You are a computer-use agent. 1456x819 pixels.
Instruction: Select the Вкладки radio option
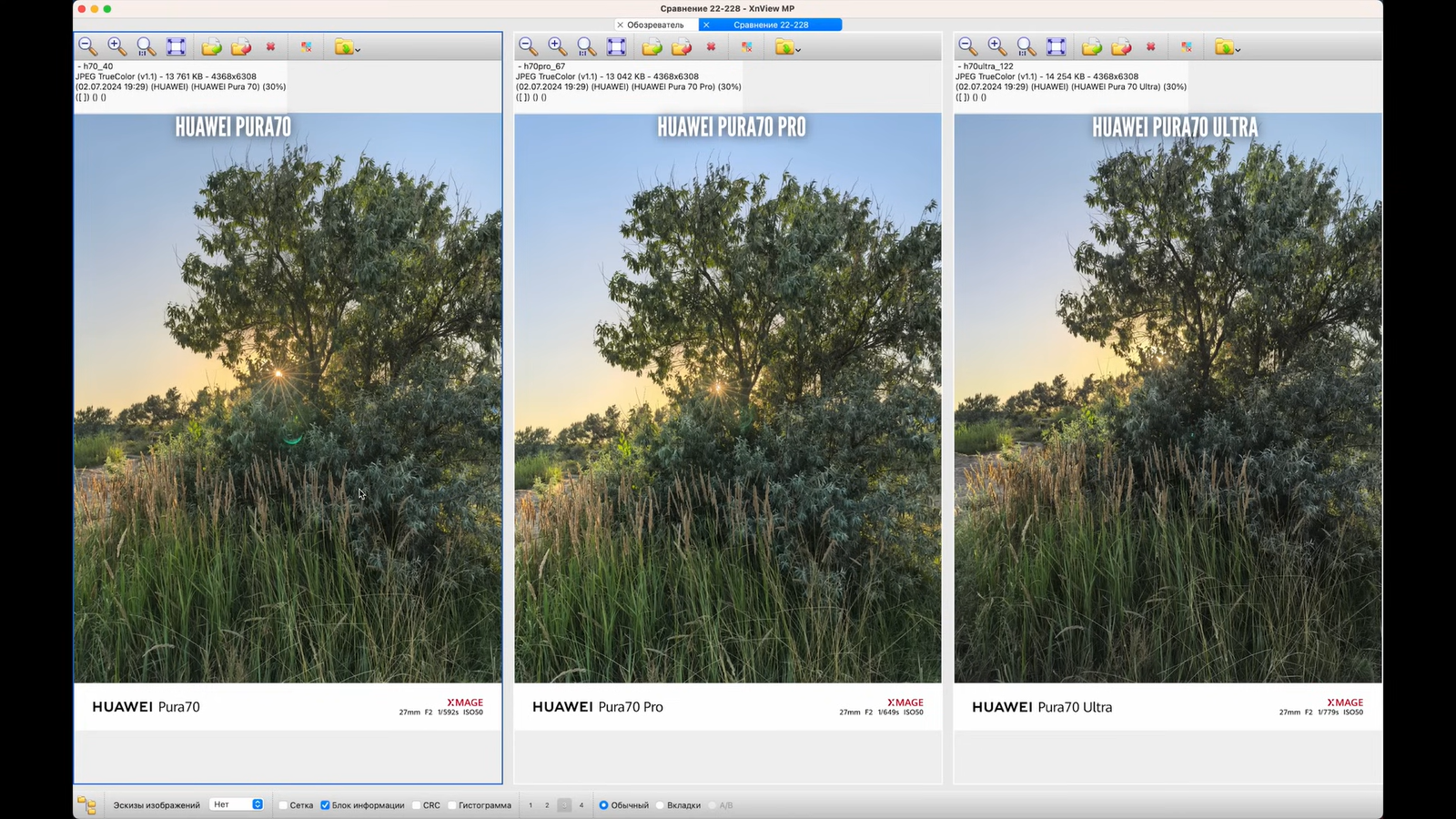coord(661,805)
